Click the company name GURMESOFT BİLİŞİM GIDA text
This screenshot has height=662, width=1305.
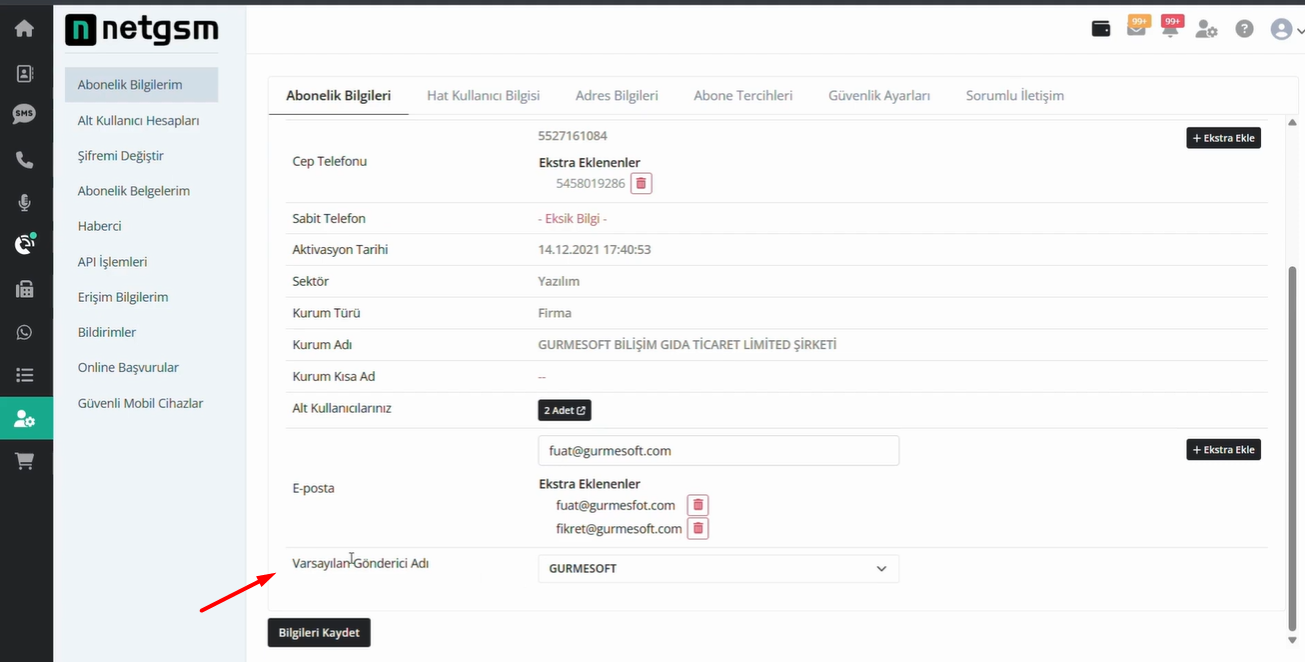click(x=687, y=345)
